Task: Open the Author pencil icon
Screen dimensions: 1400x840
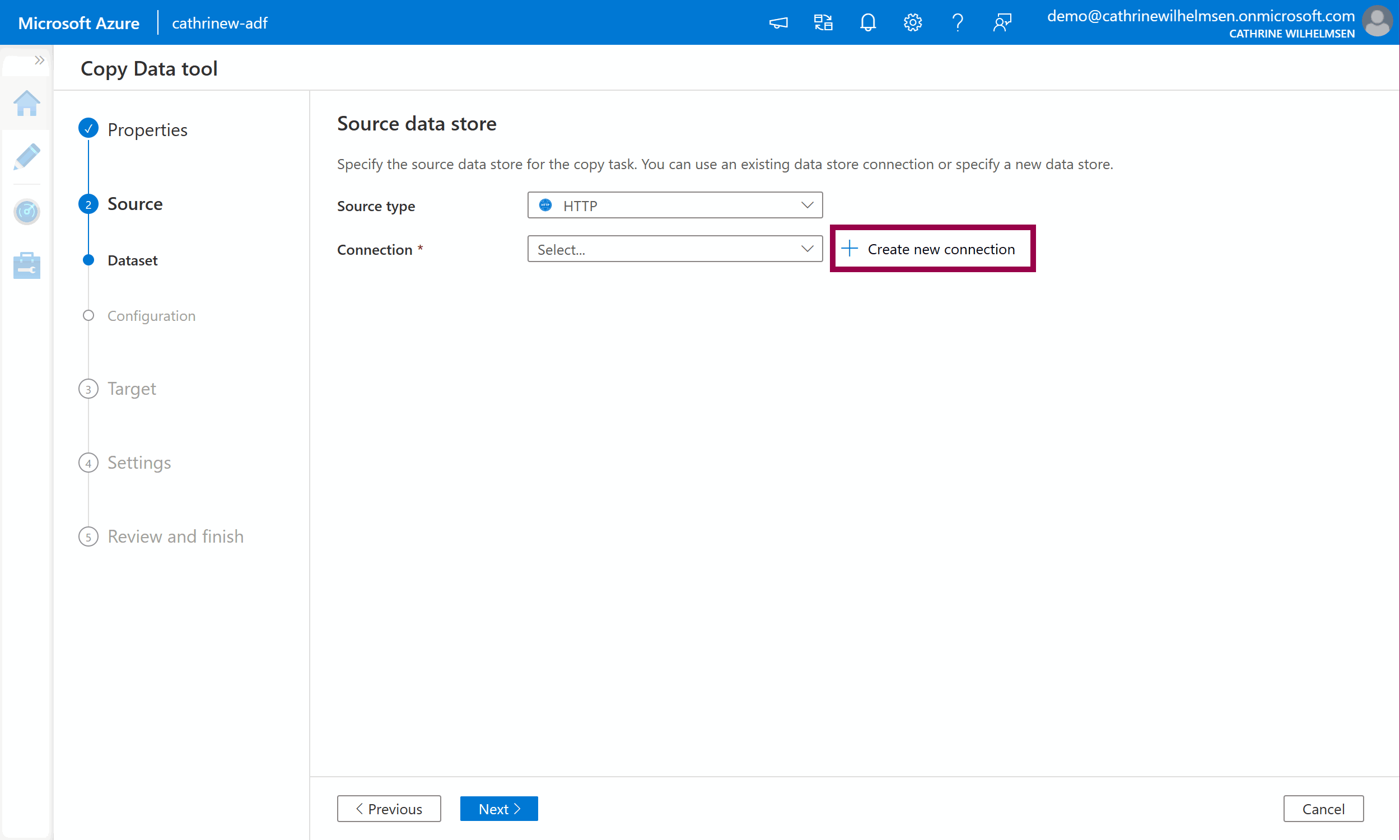Action: [x=26, y=157]
